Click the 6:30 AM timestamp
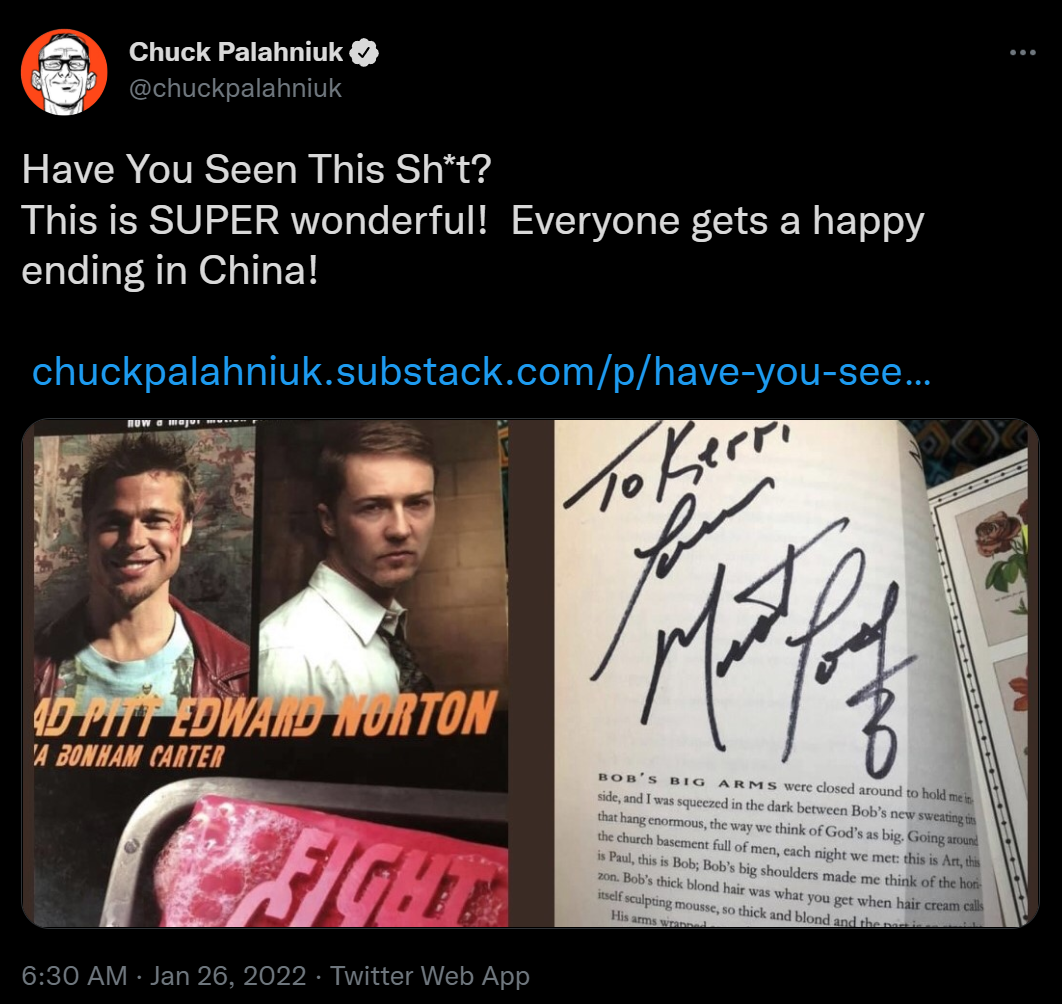 (x=75, y=976)
